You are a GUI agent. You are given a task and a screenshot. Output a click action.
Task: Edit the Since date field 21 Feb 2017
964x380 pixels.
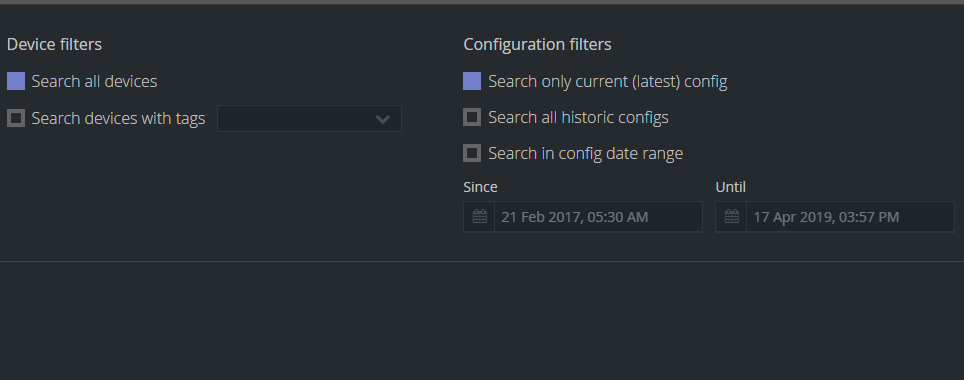(598, 216)
